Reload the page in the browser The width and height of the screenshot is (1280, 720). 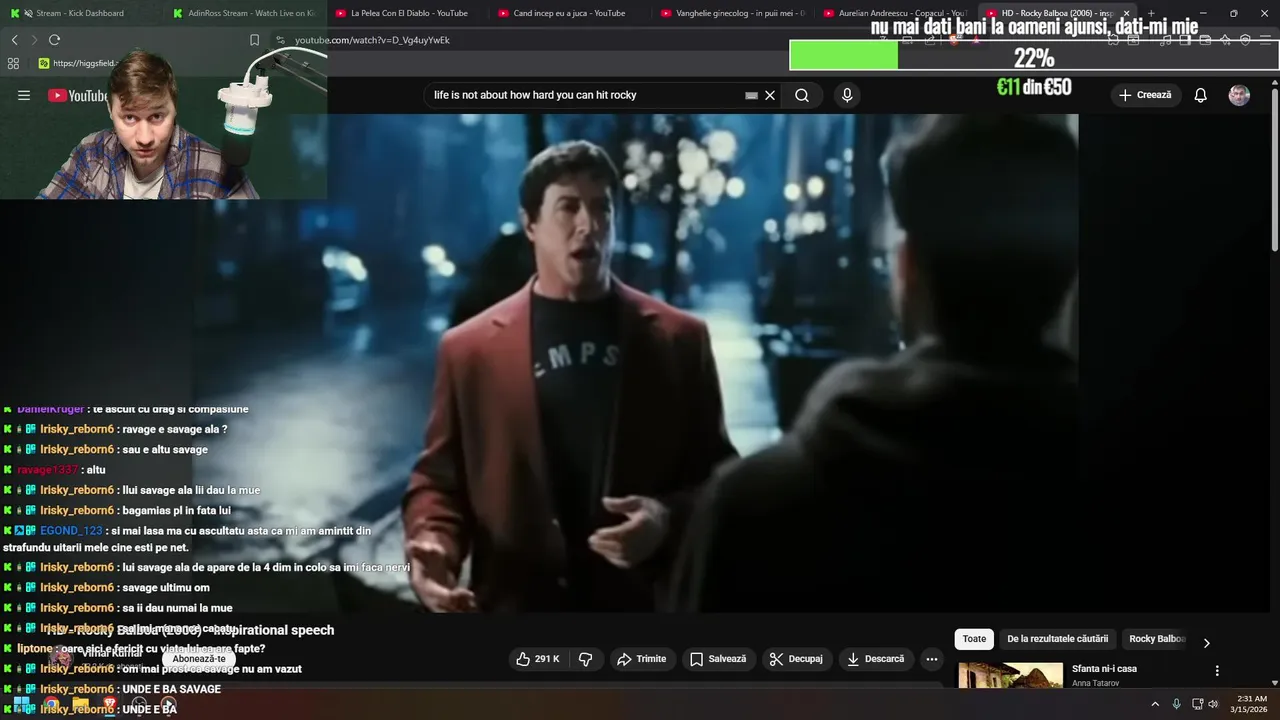54,40
